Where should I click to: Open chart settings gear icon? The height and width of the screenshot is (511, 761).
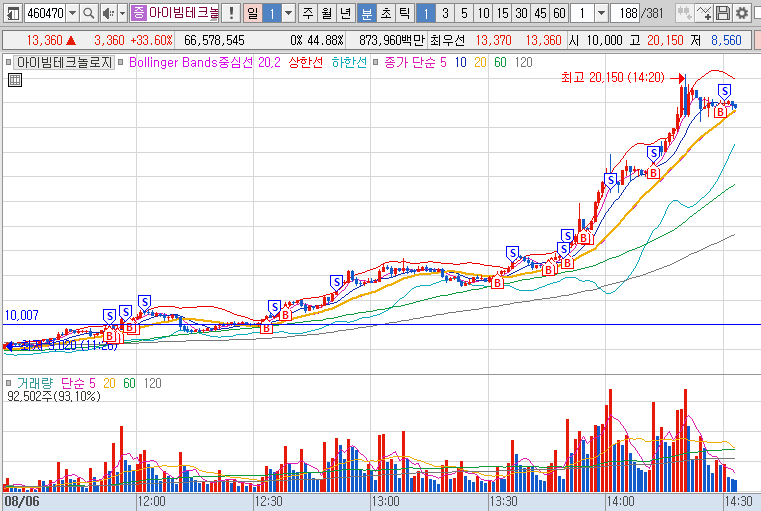coord(742,13)
